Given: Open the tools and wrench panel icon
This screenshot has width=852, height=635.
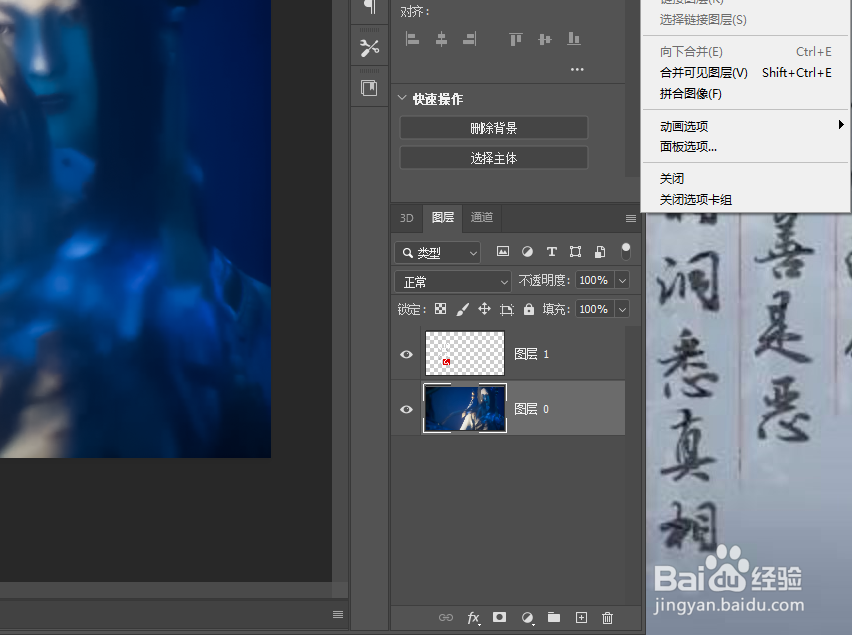Looking at the screenshot, I should [369, 48].
